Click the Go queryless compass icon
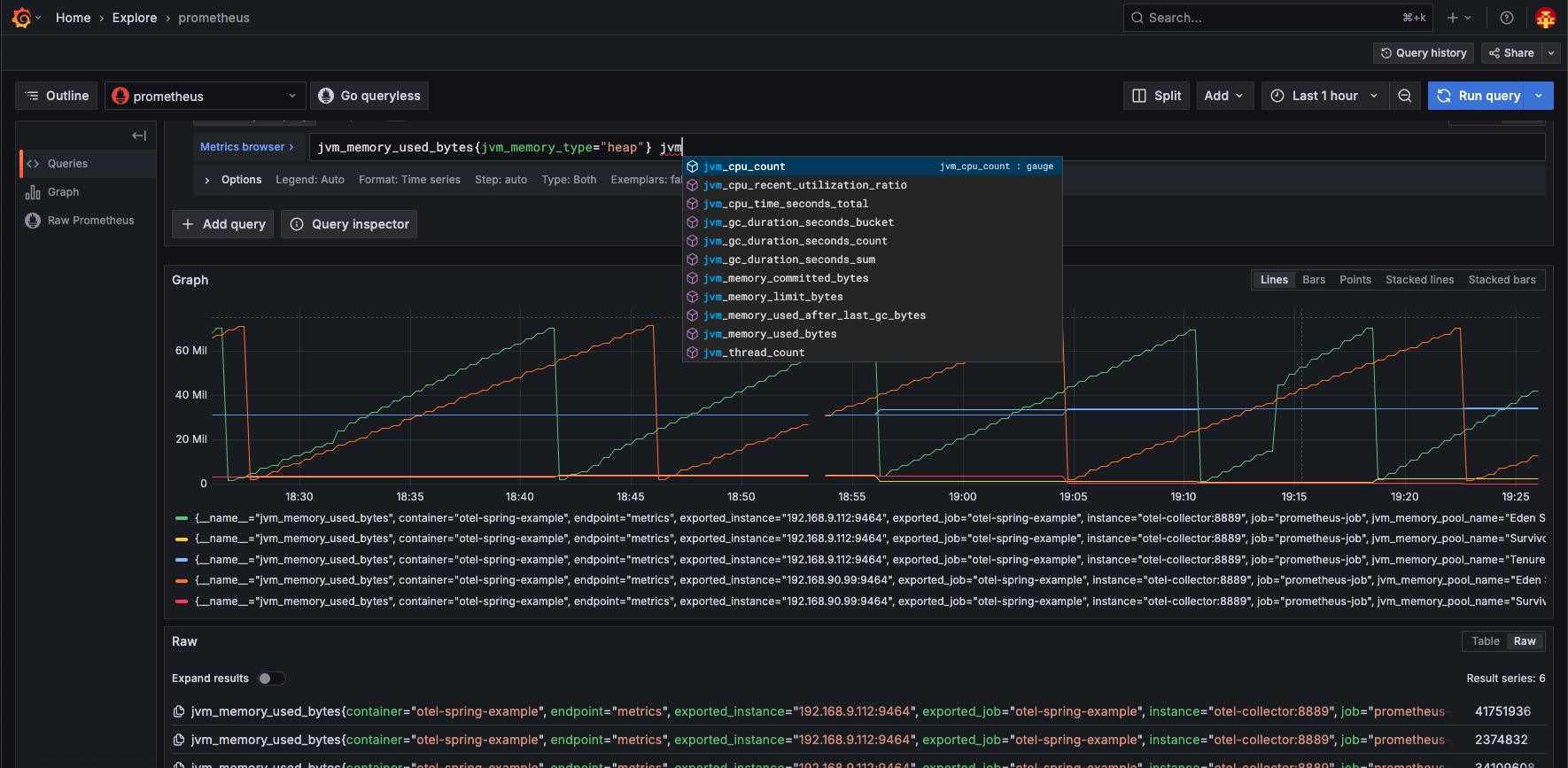Screen dimensions: 1568x768 click(x=326, y=96)
